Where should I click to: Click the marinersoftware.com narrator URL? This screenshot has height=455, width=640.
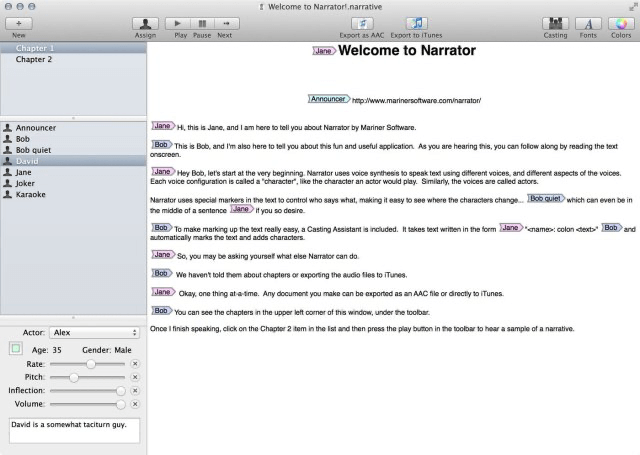(416, 101)
